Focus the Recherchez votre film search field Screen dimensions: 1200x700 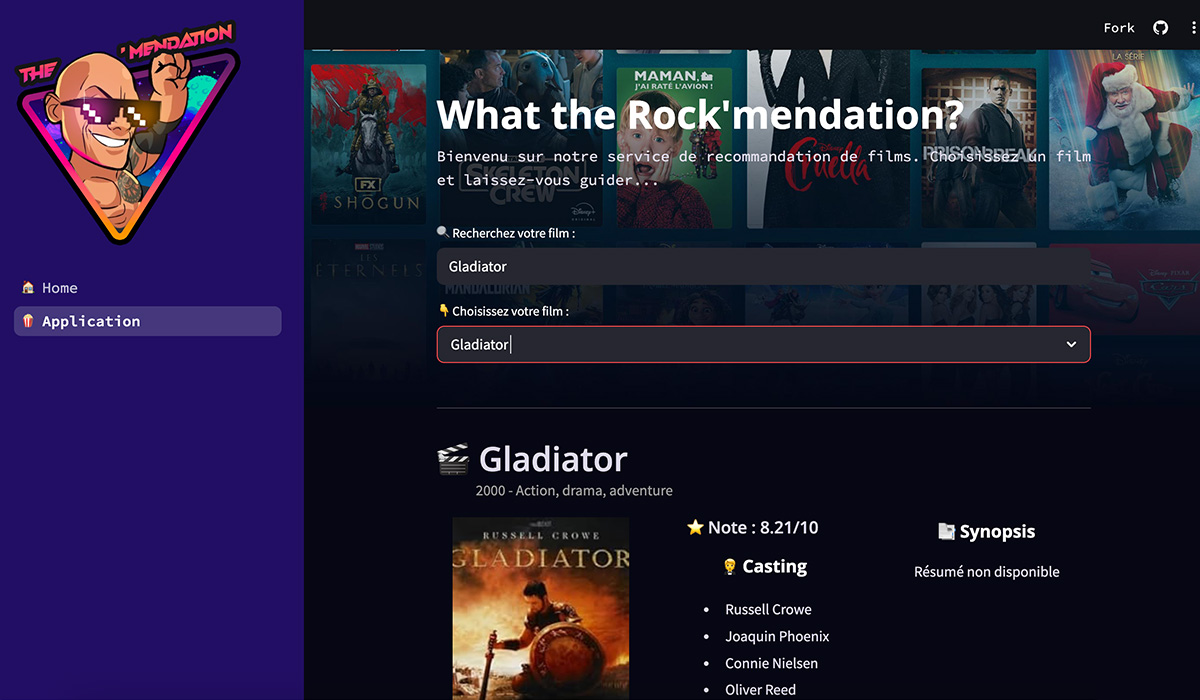(763, 267)
